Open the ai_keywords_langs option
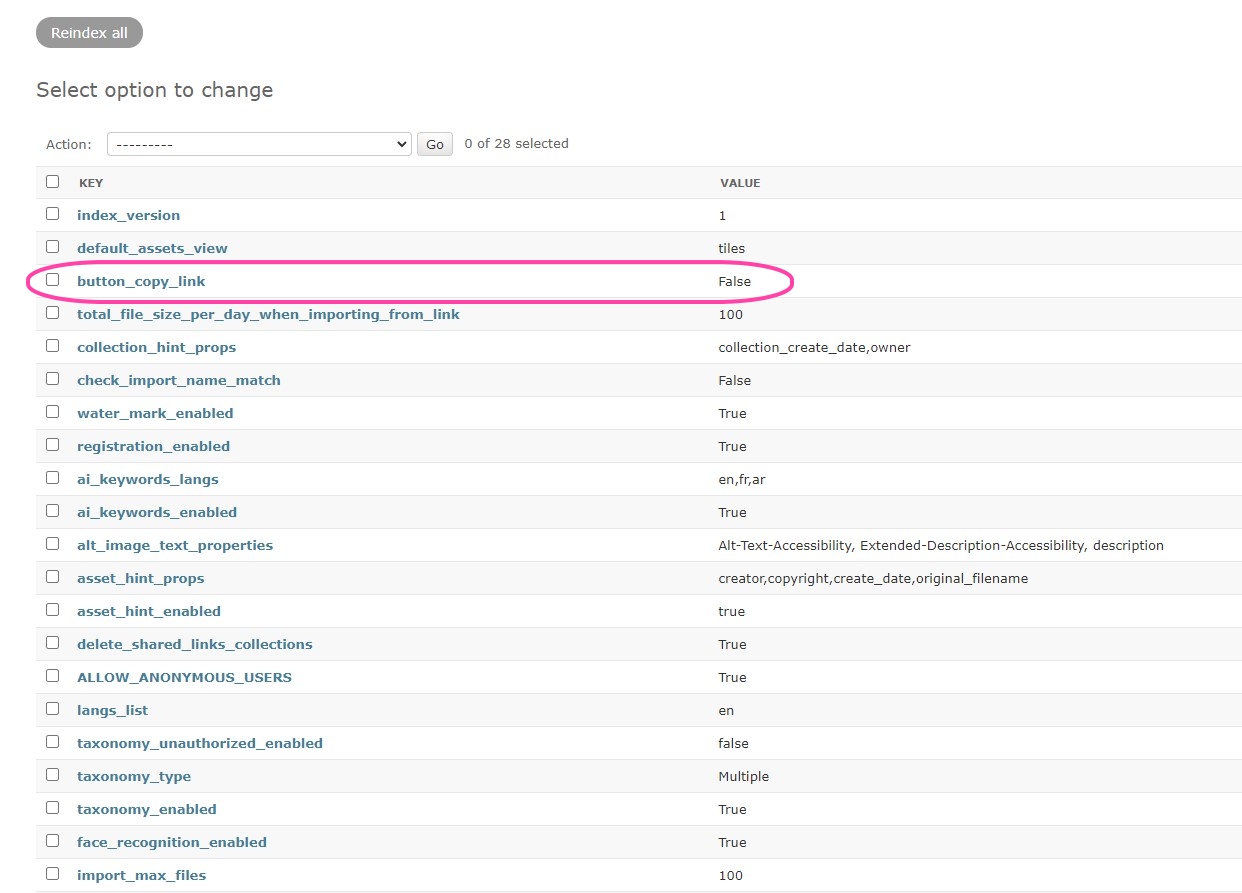The height and width of the screenshot is (893, 1242). point(147,479)
